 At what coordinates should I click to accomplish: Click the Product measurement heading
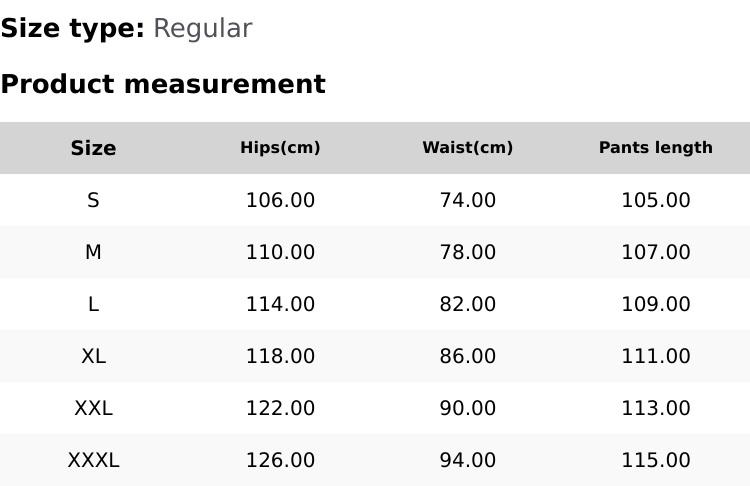(163, 84)
